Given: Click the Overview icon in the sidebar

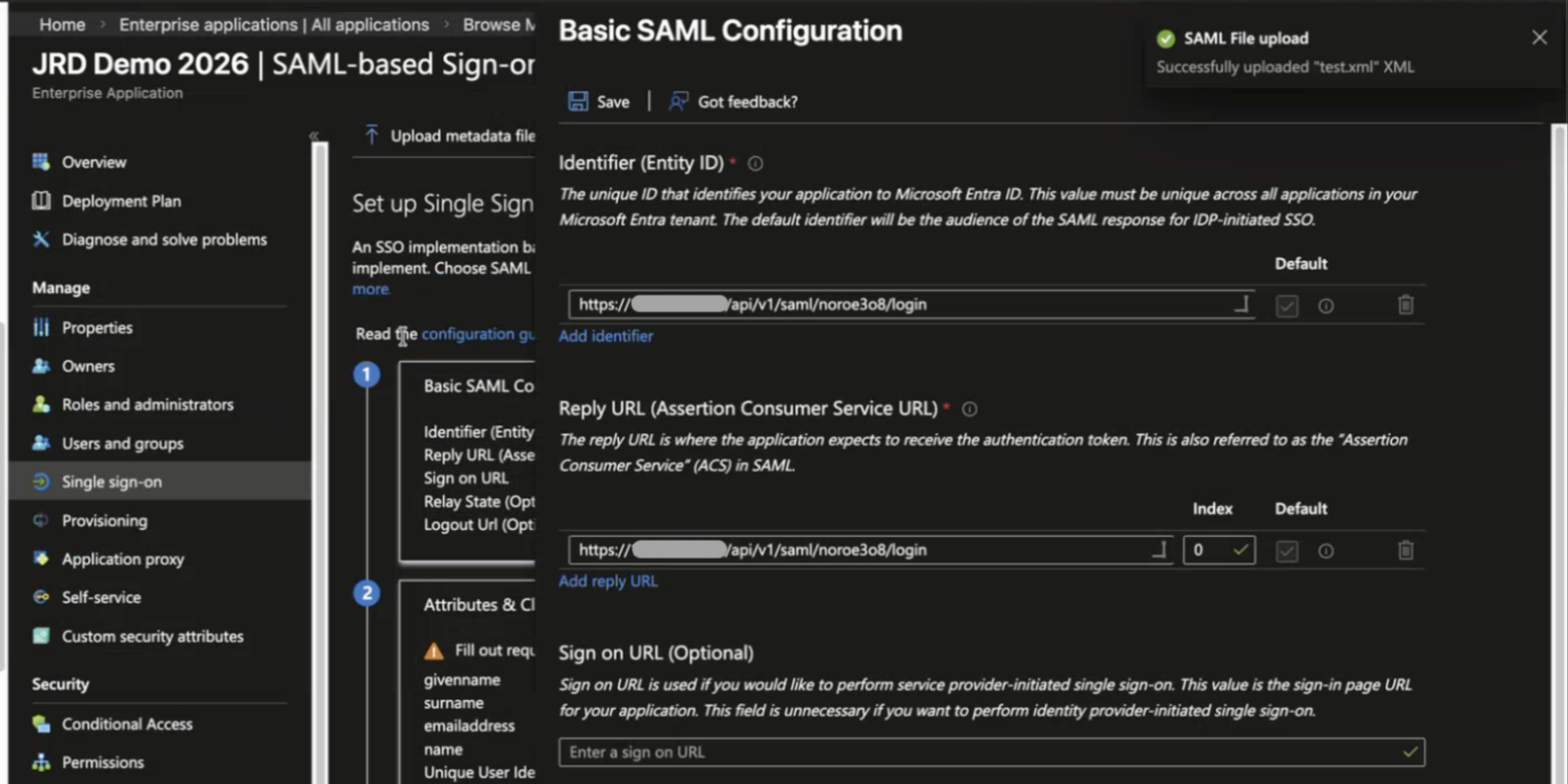Looking at the screenshot, I should 41,161.
